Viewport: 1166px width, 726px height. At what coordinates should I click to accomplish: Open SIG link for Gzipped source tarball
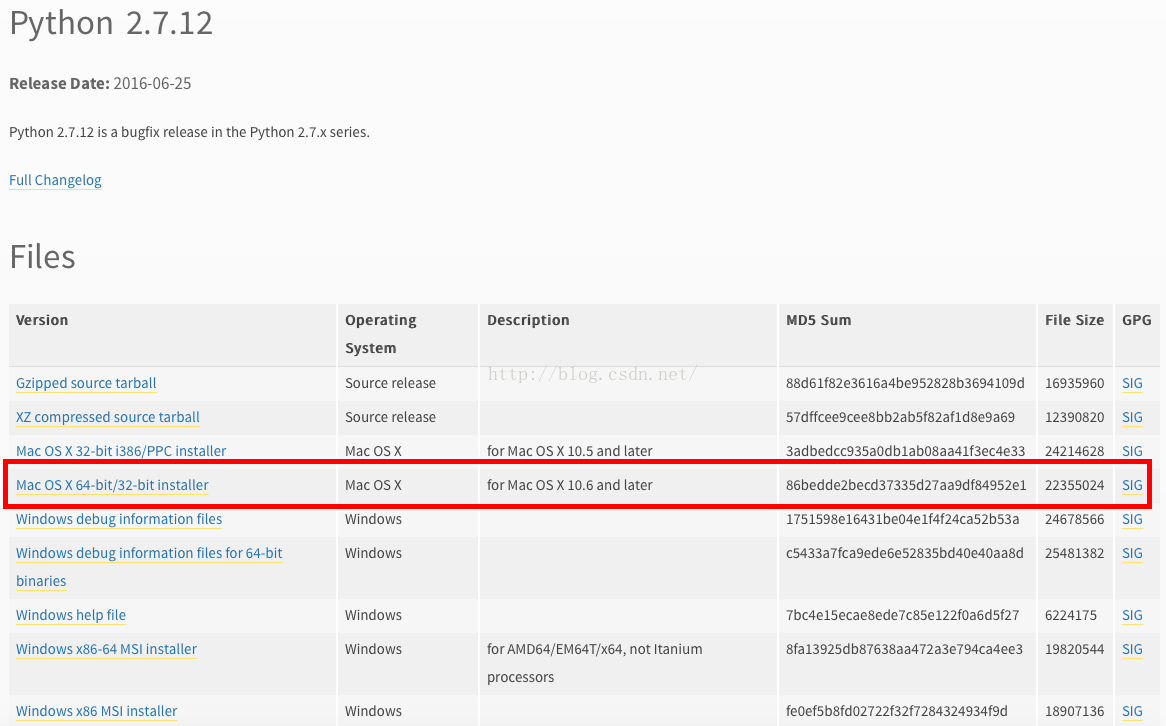click(1132, 383)
